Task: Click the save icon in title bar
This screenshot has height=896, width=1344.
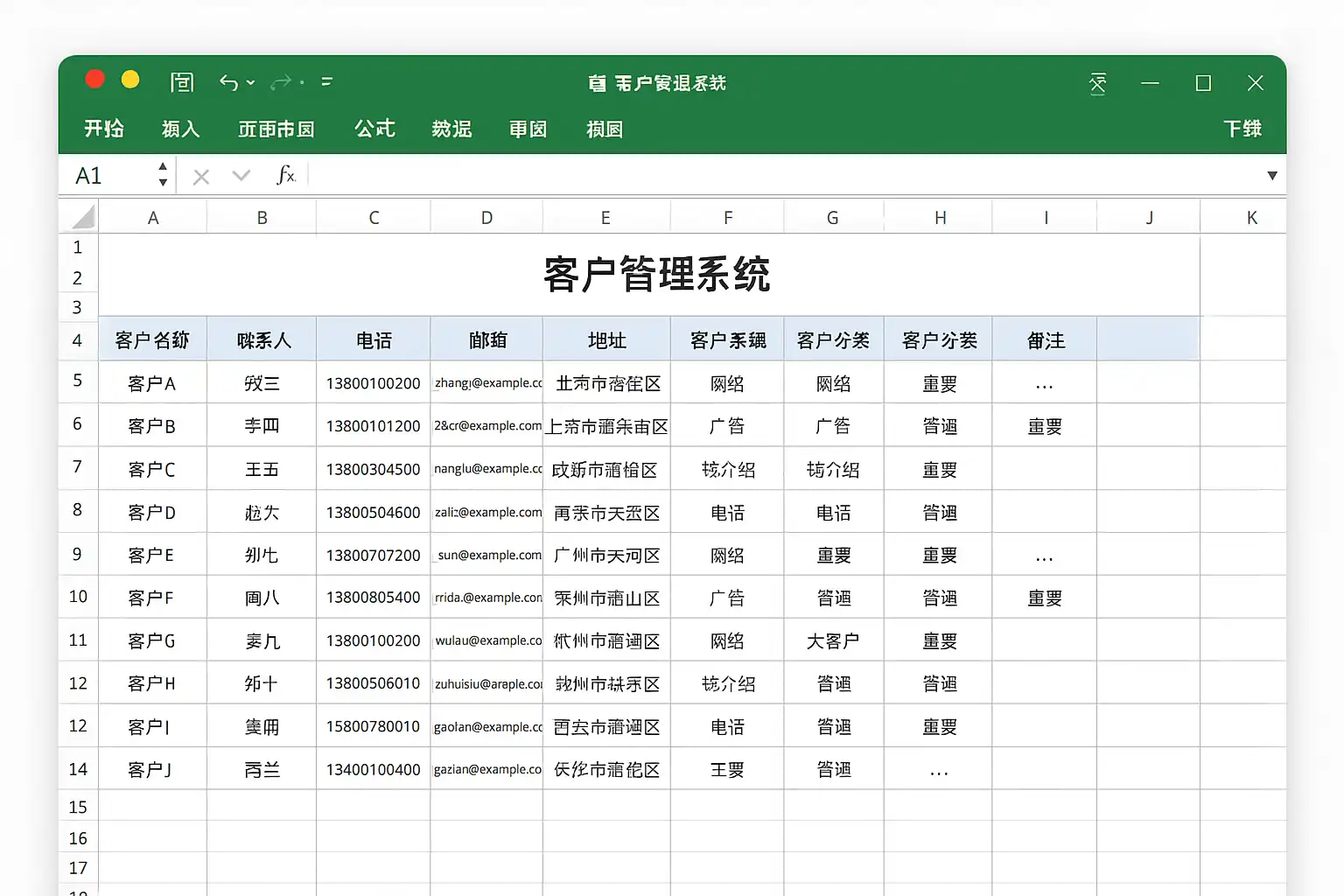Action: [x=182, y=82]
